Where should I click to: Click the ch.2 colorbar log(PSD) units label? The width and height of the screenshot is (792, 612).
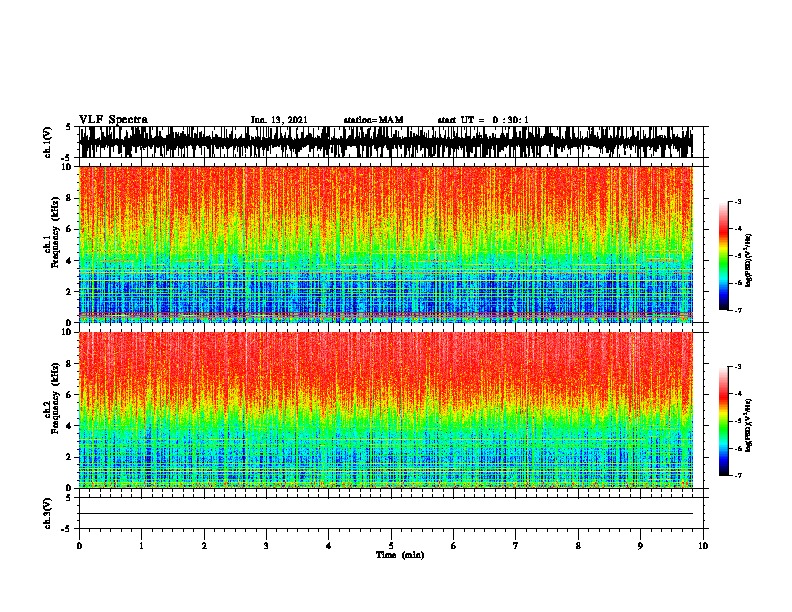(749, 426)
